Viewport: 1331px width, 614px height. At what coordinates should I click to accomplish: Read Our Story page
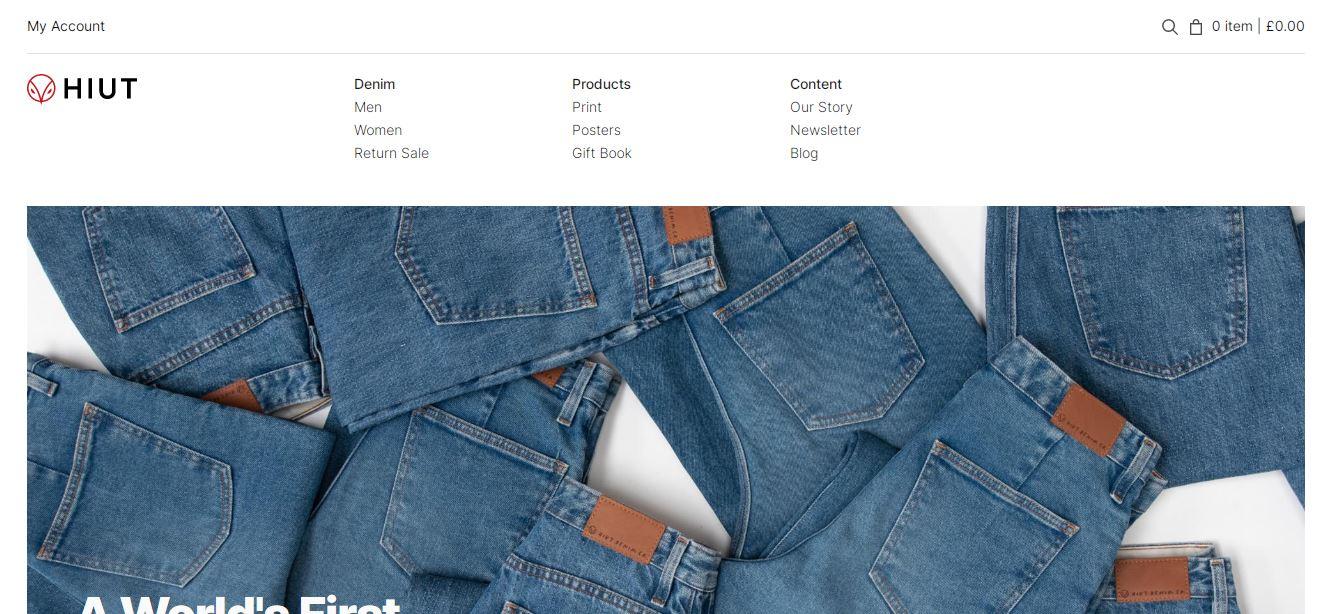pyautogui.click(x=821, y=107)
